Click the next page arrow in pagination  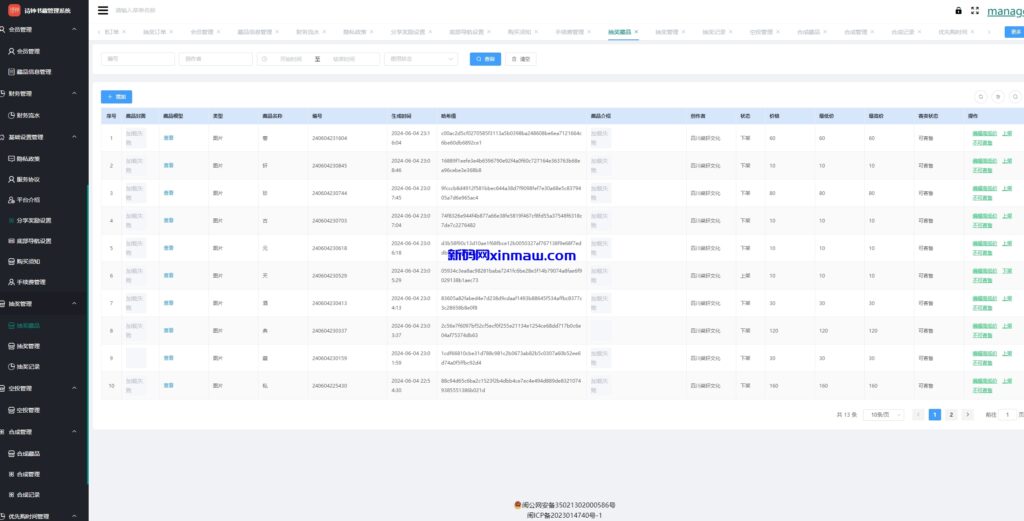point(967,414)
